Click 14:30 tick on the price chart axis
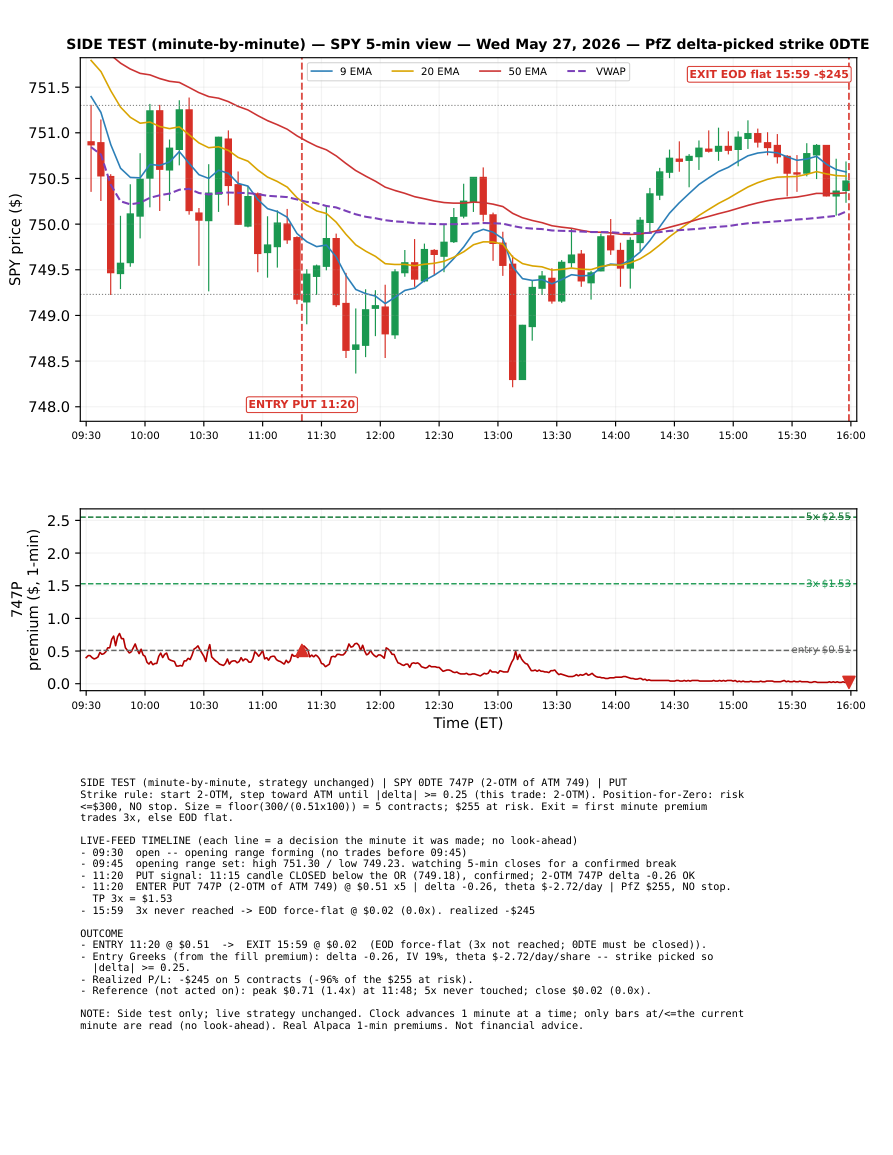This screenshot has height=1155, width=893. (674, 435)
